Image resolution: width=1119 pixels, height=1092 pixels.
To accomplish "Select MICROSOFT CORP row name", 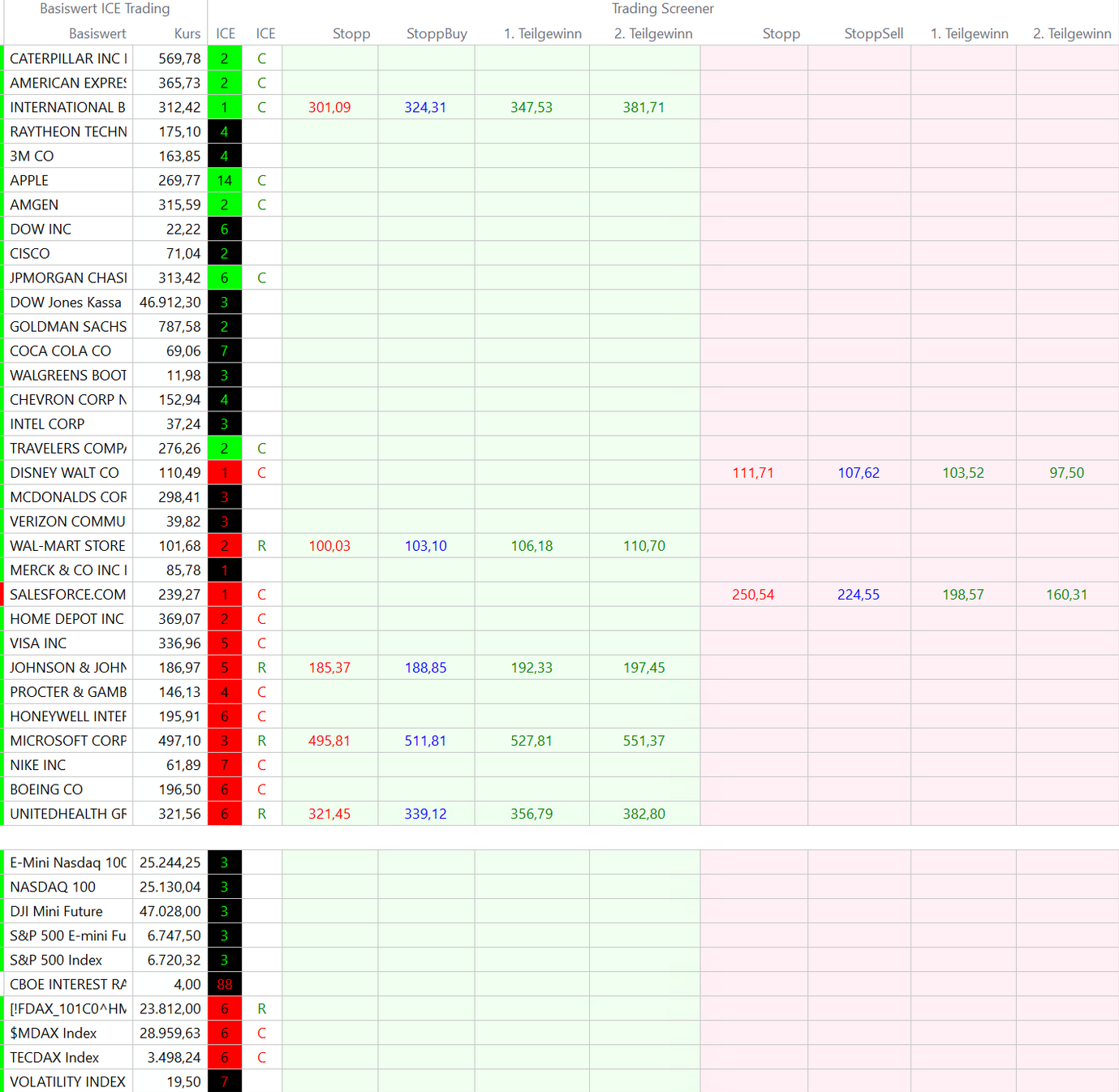I will [68, 741].
